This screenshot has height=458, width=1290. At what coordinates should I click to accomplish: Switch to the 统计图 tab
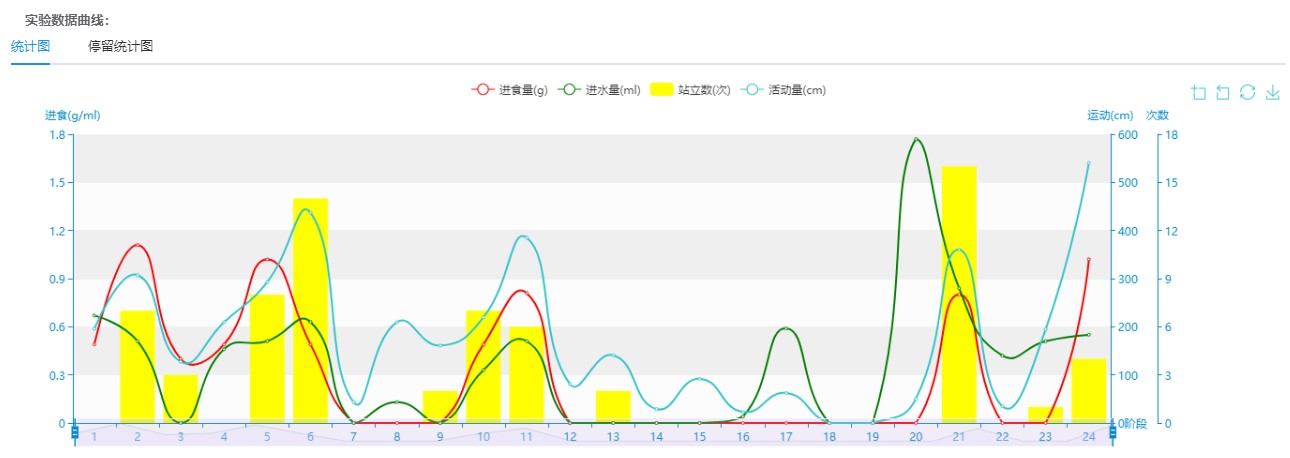coord(30,46)
